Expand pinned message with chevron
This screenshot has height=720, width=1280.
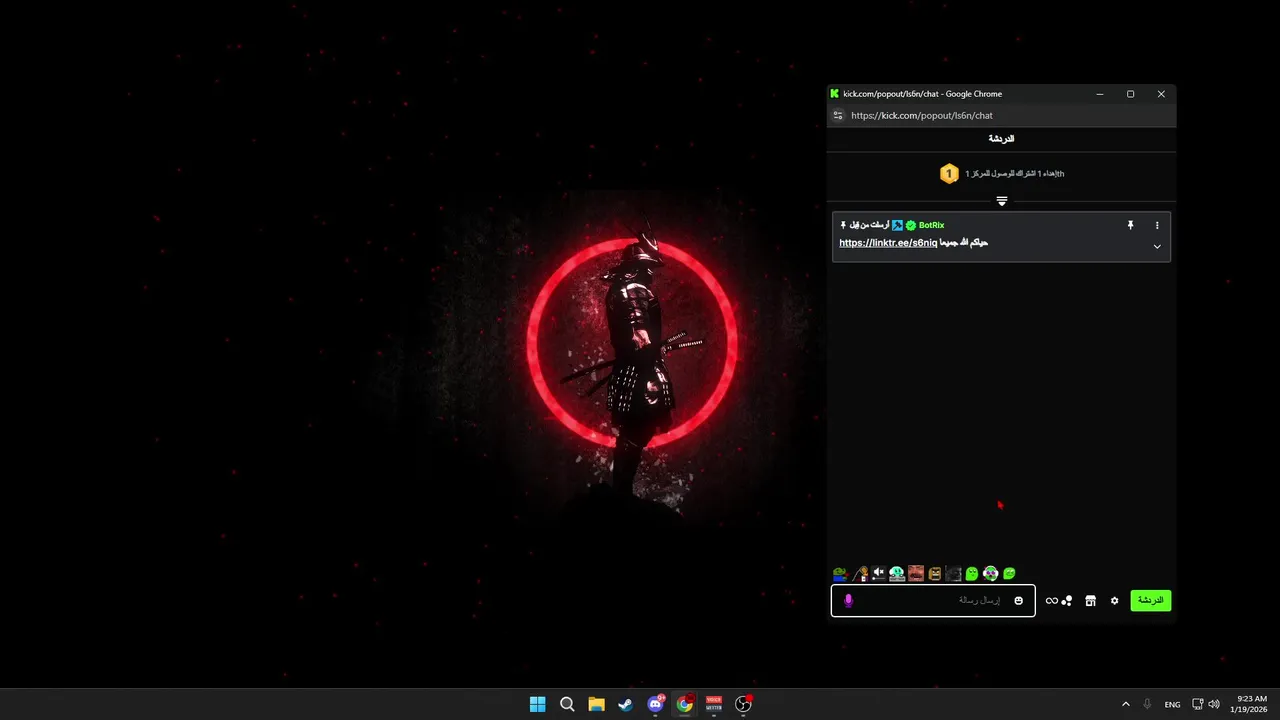coord(1157,247)
